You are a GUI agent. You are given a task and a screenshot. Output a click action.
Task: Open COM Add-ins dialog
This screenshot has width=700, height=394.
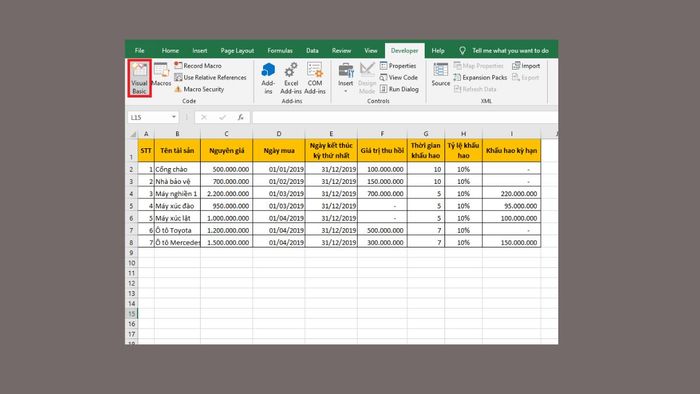coord(315,79)
